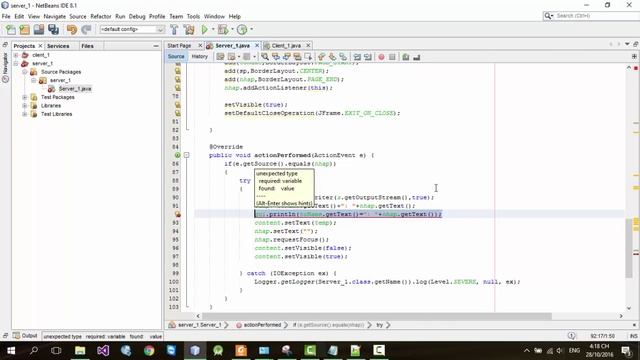Switch to the Services panel tab
The height and width of the screenshot is (360, 640).
(58, 46)
